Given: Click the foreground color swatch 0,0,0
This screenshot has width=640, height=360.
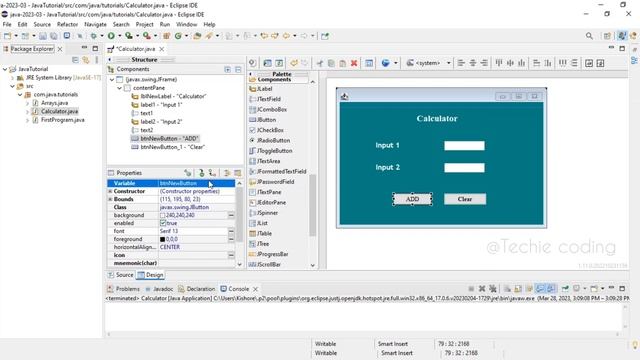Looking at the screenshot, I should click(163, 239).
